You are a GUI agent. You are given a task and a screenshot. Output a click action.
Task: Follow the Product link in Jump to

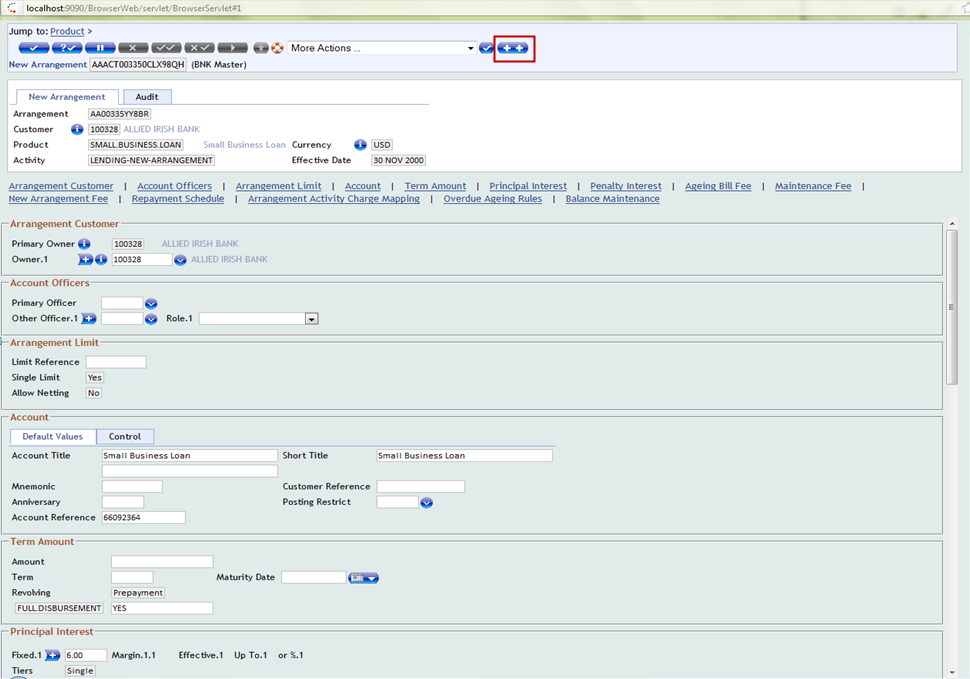pos(67,32)
